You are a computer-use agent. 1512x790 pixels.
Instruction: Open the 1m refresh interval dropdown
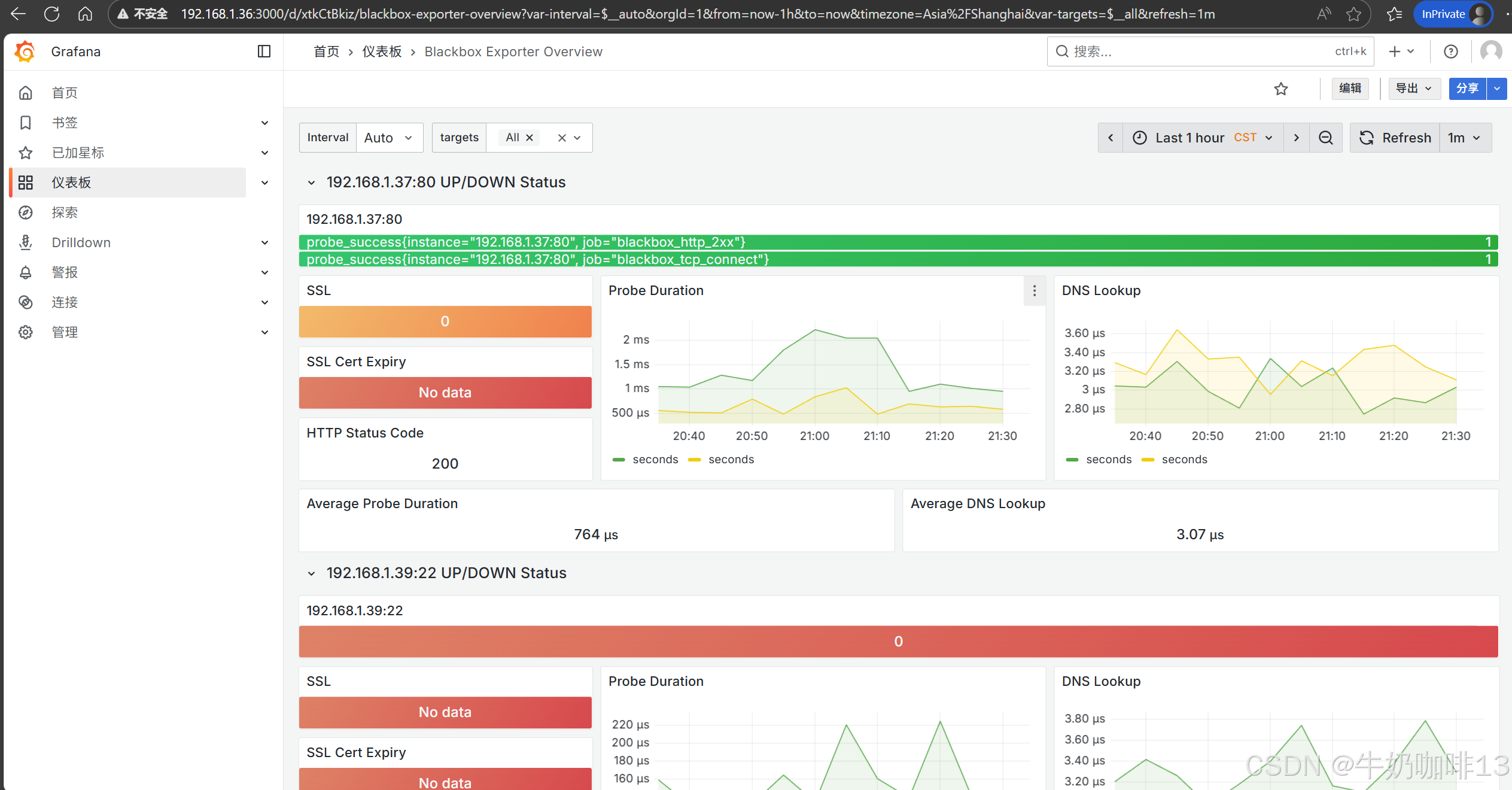pyautogui.click(x=1464, y=138)
